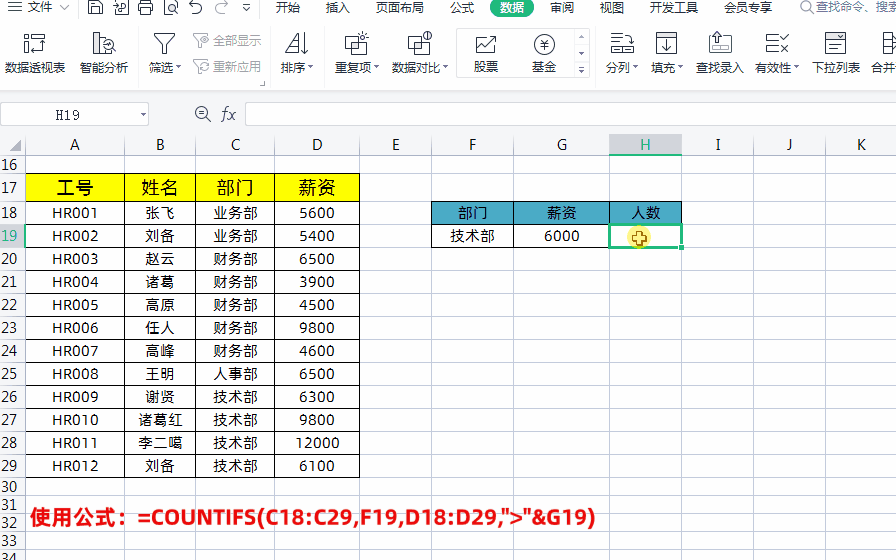The height and width of the screenshot is (560, 896).
Task: Click 重新应用 reapply filter button
Action: pyautogui.click(x=227, y=67)
